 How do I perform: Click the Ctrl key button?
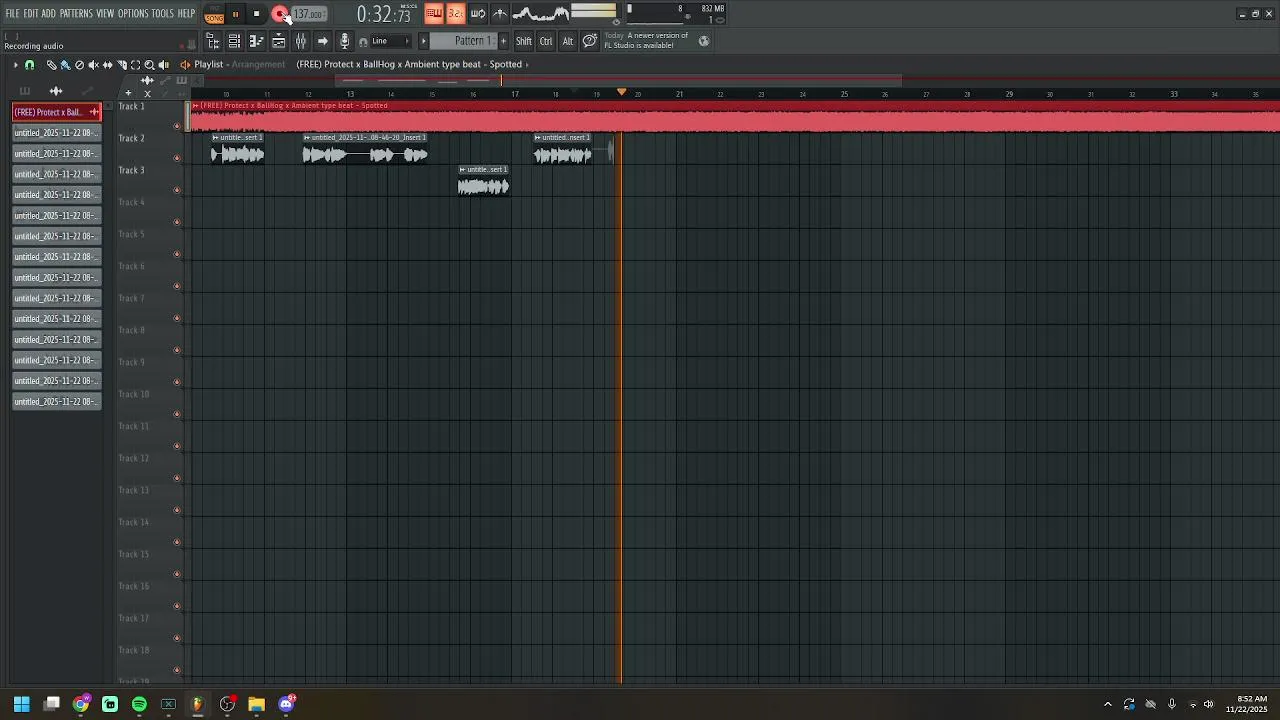coord(546,41)
